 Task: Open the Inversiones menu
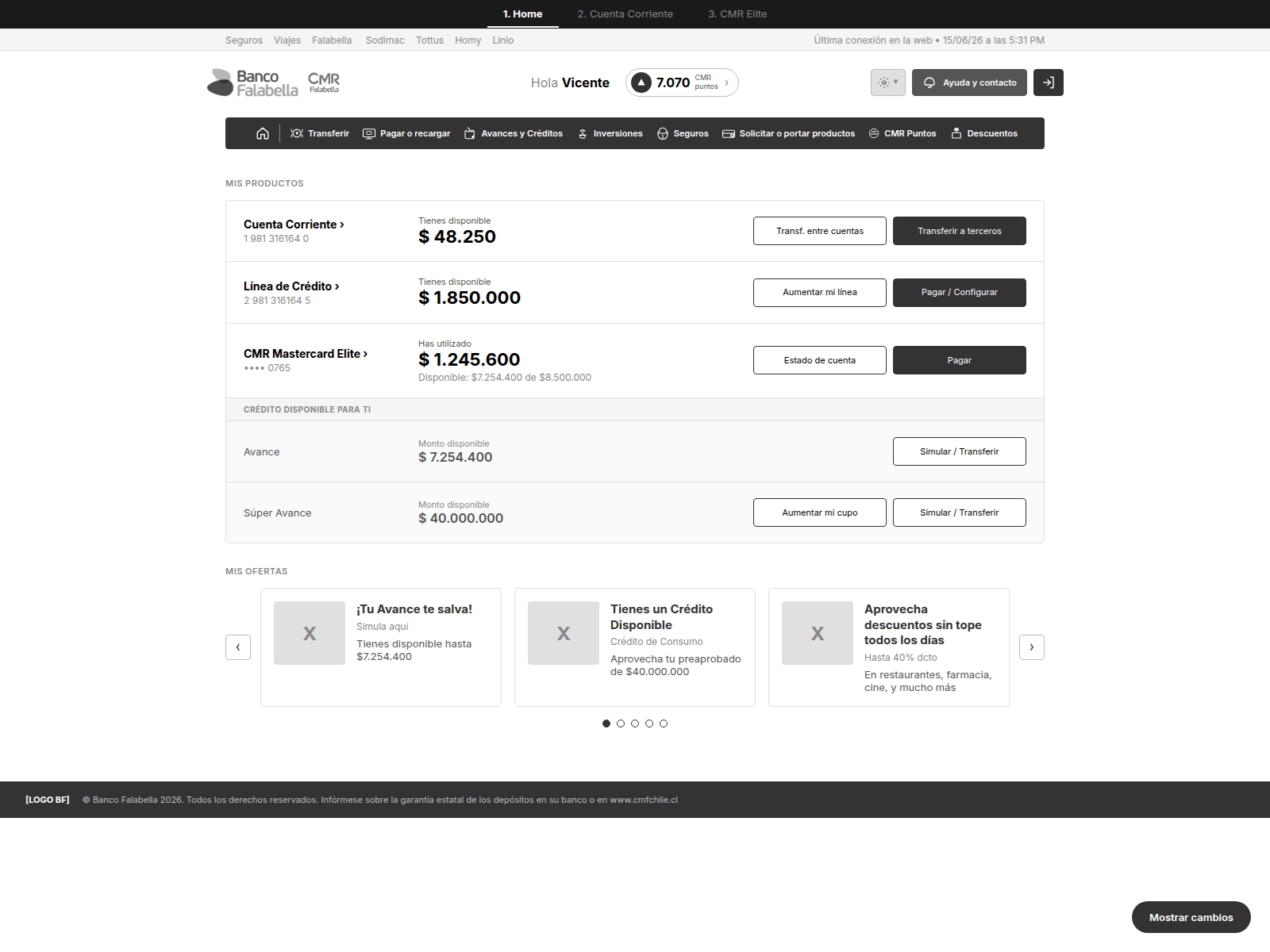(610, 133)
